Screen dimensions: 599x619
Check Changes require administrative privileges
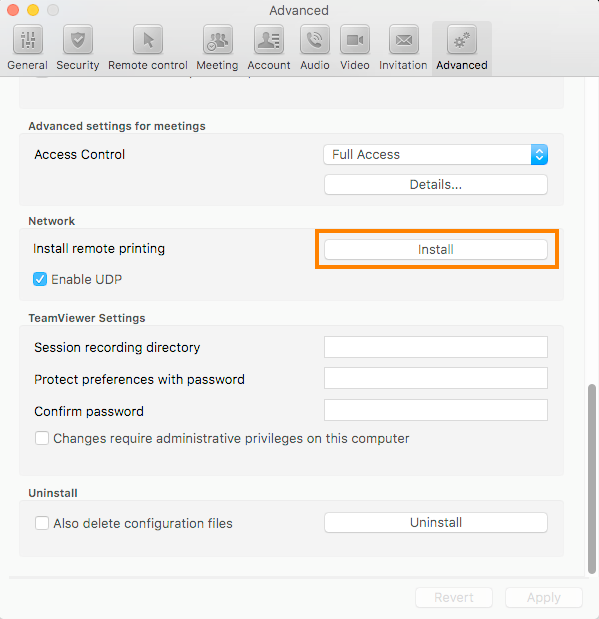[x=42, y=438]
